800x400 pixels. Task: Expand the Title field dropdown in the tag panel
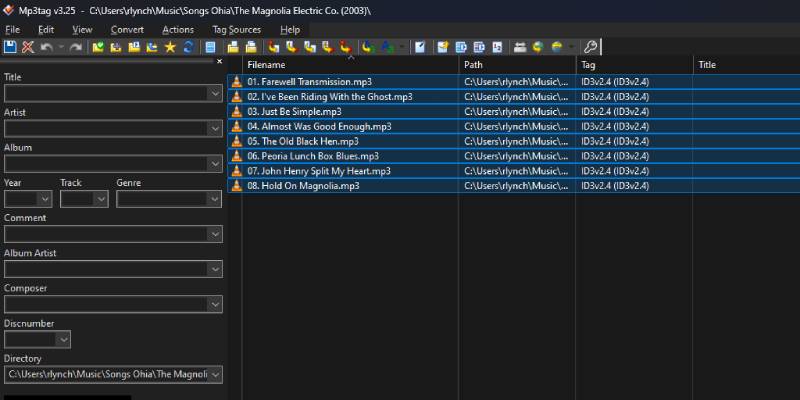[215, 94]
